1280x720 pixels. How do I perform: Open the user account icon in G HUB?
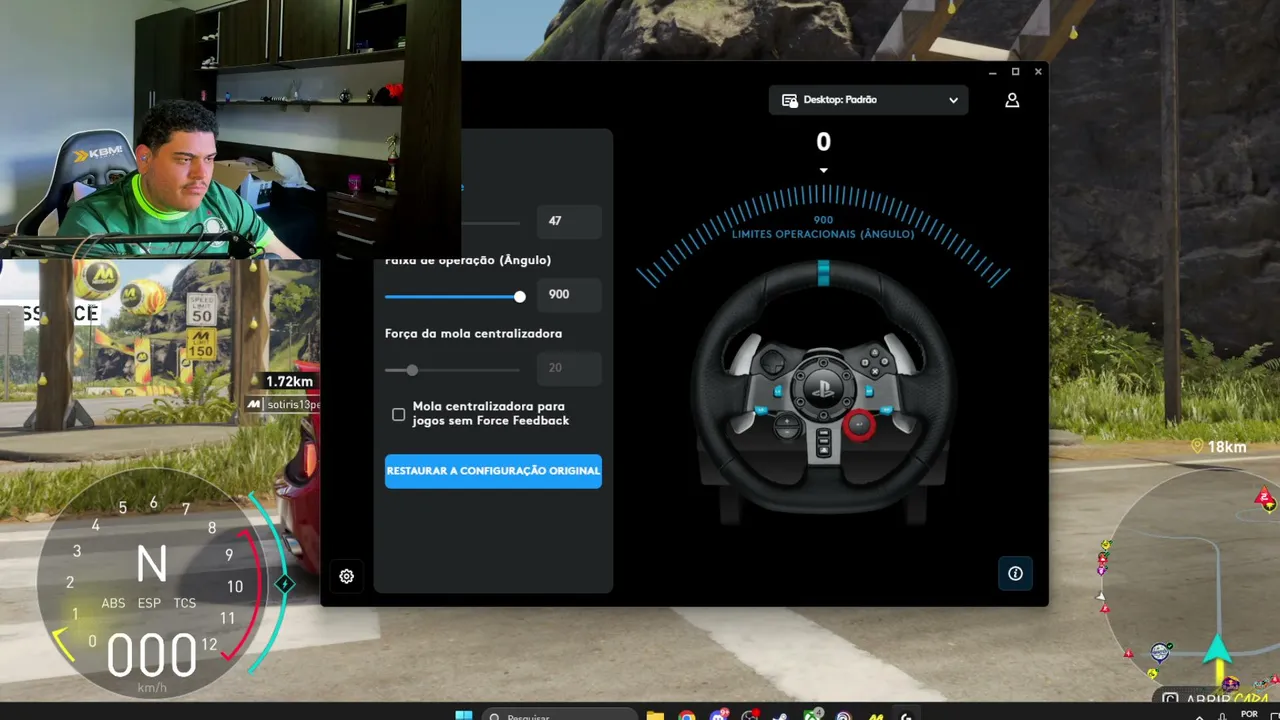point(1012,100)
